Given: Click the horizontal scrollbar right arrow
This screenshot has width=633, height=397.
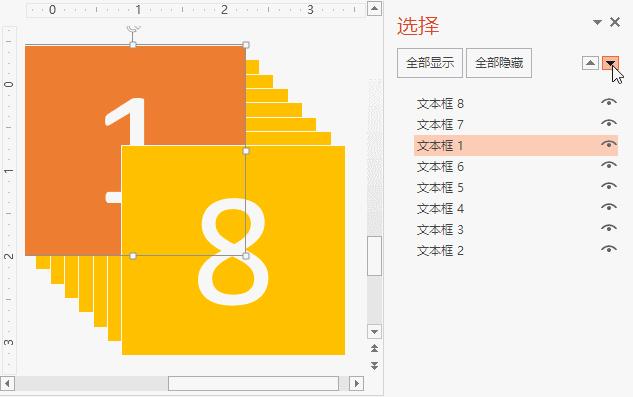Looking at the screenshot, I should click(356, 383).
